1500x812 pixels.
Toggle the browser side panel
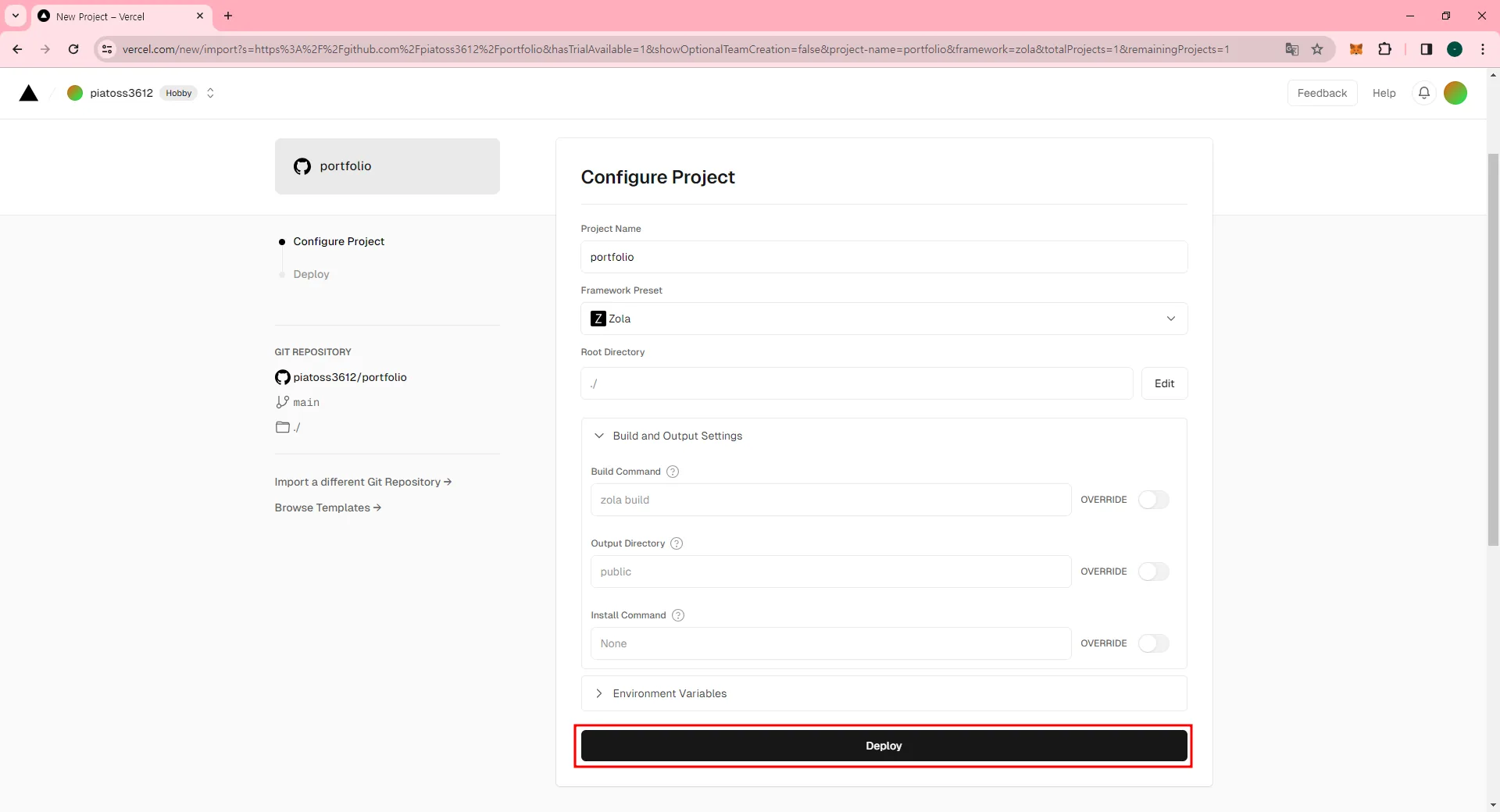1426,49
